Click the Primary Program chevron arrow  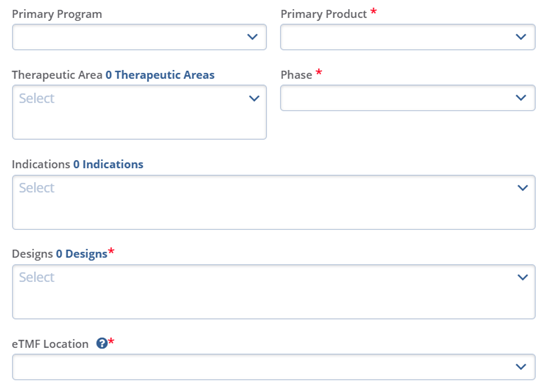point(252,37)
